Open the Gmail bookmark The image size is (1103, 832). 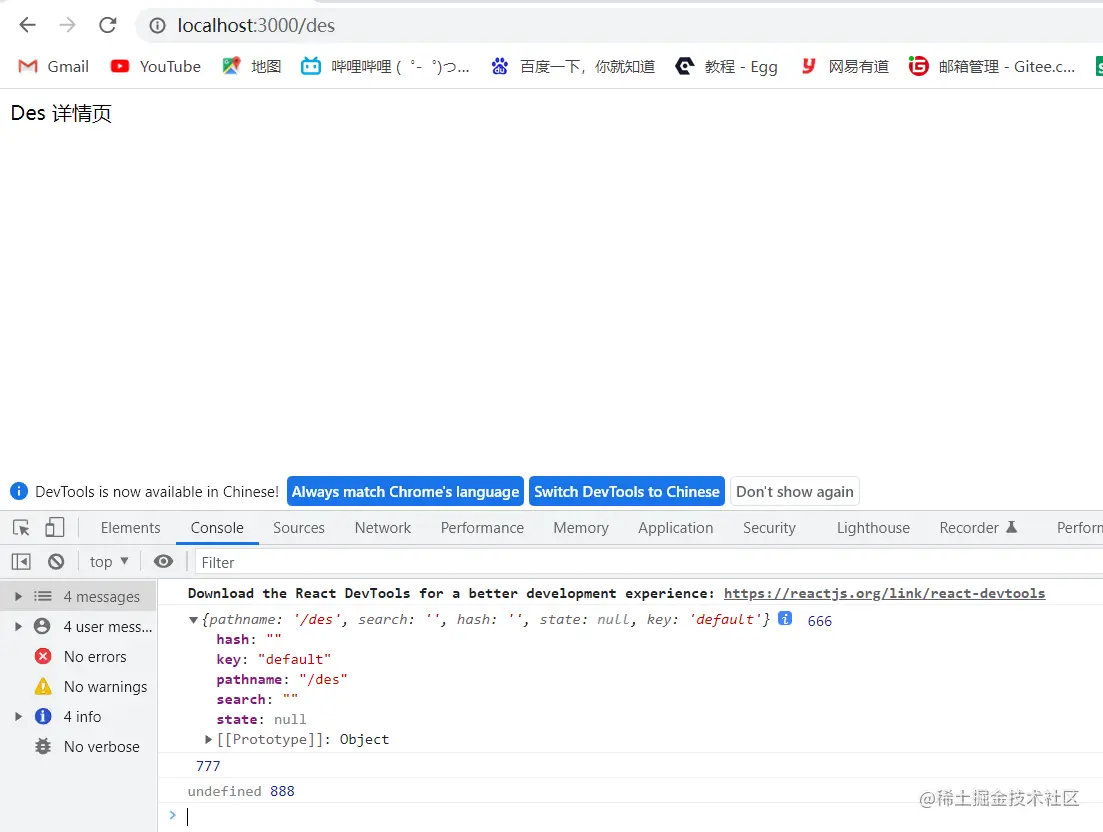point(53,66)
